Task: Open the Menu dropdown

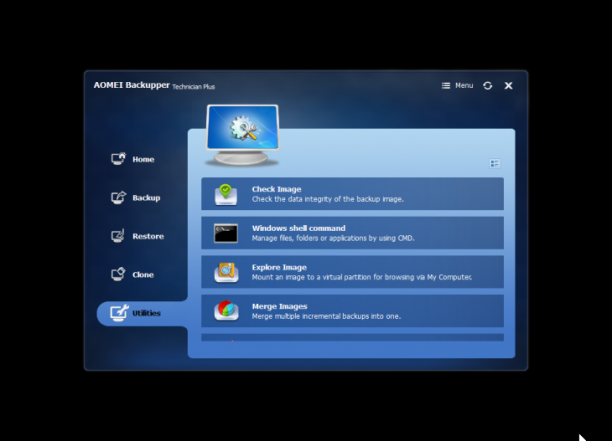Action: 457,85
